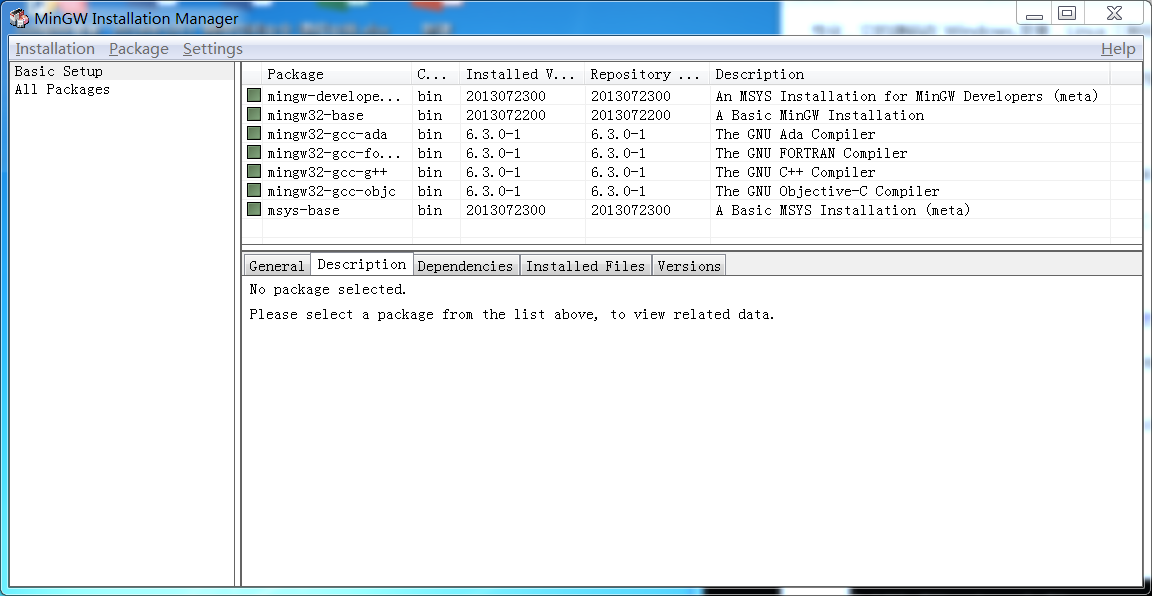Toggle msys-base package checkbox
The height and width of the screenshot is (596, 1152).
(x=253, y=210)
